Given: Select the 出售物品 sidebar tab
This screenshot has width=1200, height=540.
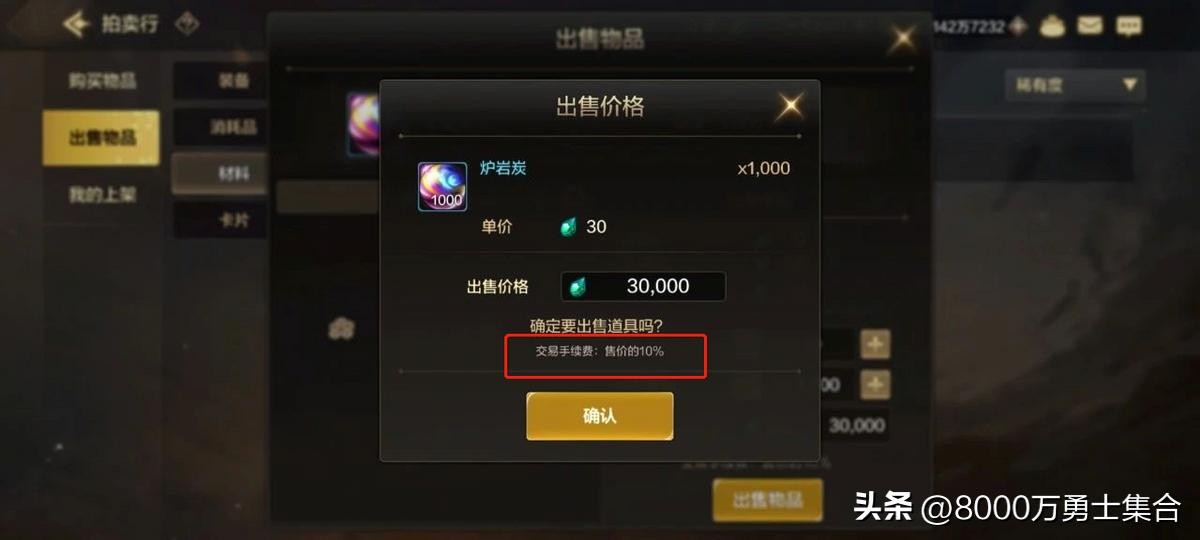Looking at the screenshot, I should click(x=101, y=138).
